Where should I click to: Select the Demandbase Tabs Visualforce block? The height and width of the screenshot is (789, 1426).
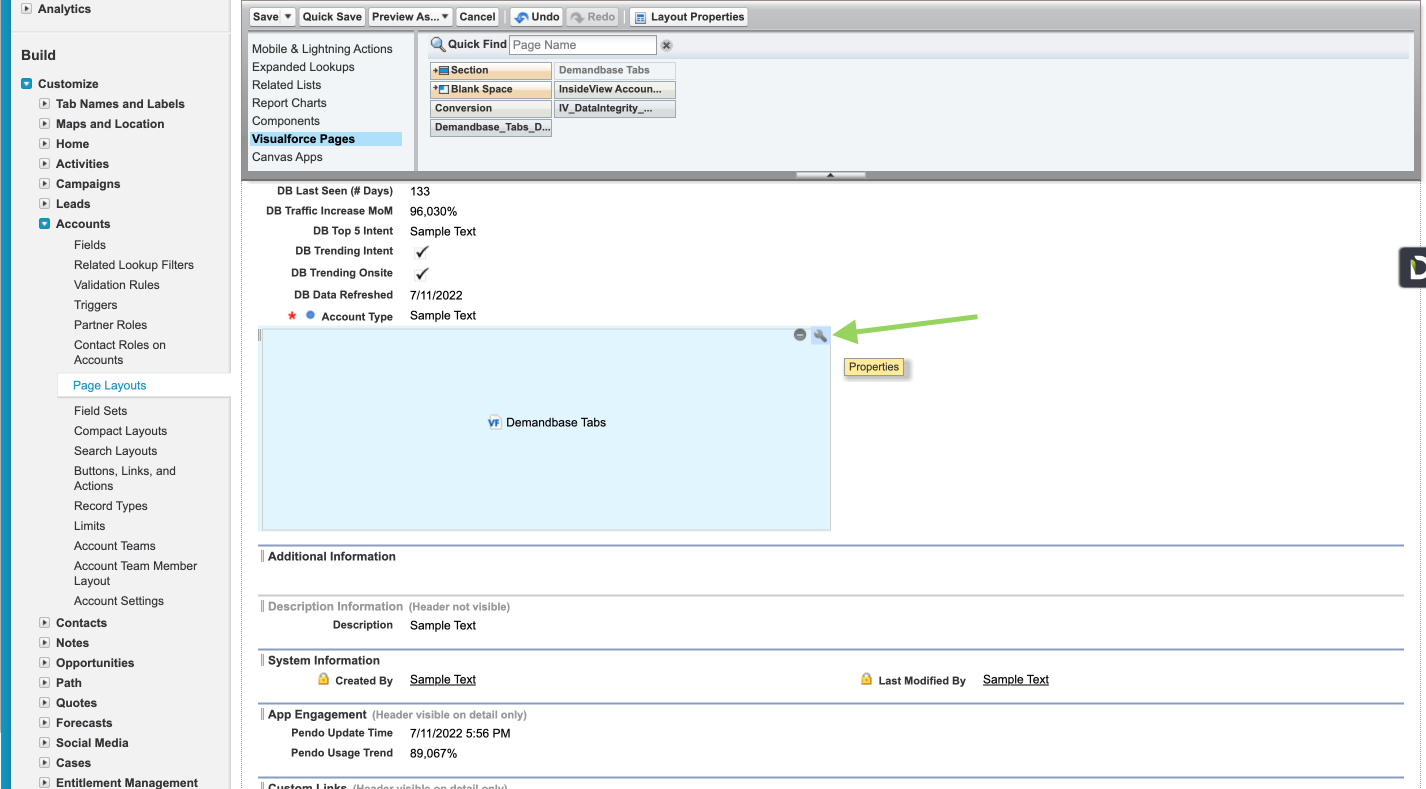[x=546, y=429]
